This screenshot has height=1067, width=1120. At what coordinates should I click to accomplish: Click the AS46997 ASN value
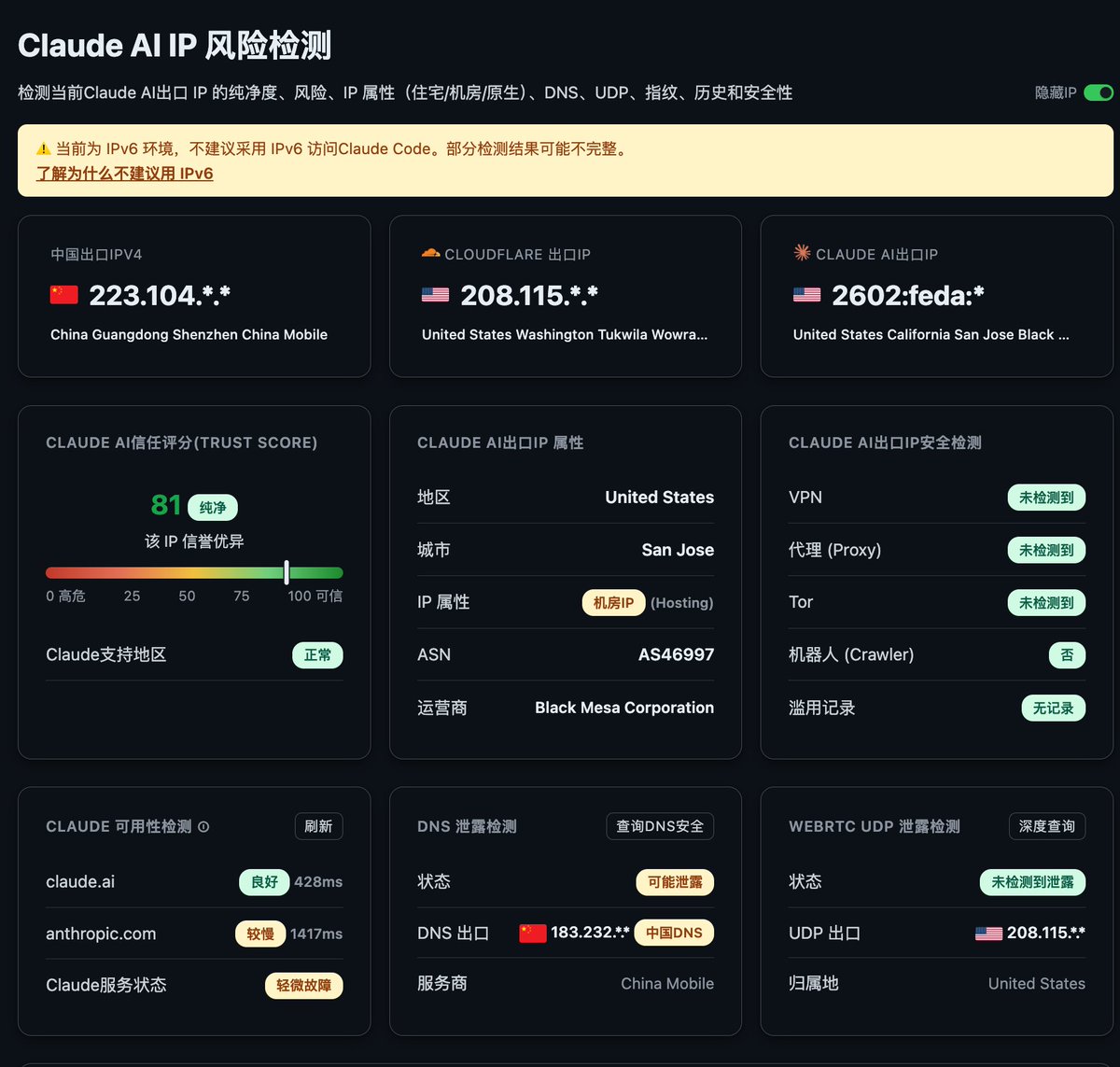676,654
